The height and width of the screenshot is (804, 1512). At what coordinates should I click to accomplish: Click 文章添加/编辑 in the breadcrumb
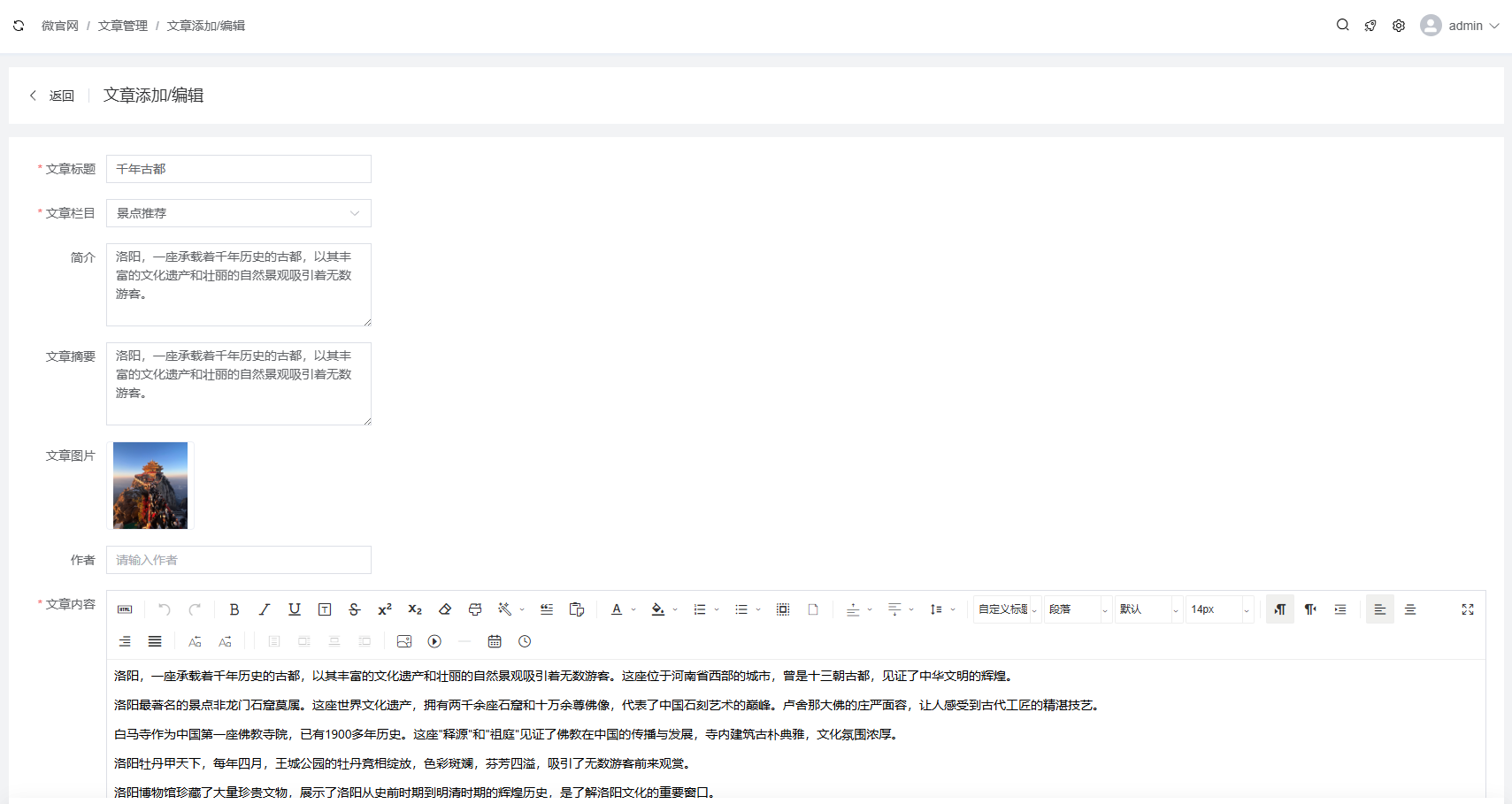click(206, 26)
